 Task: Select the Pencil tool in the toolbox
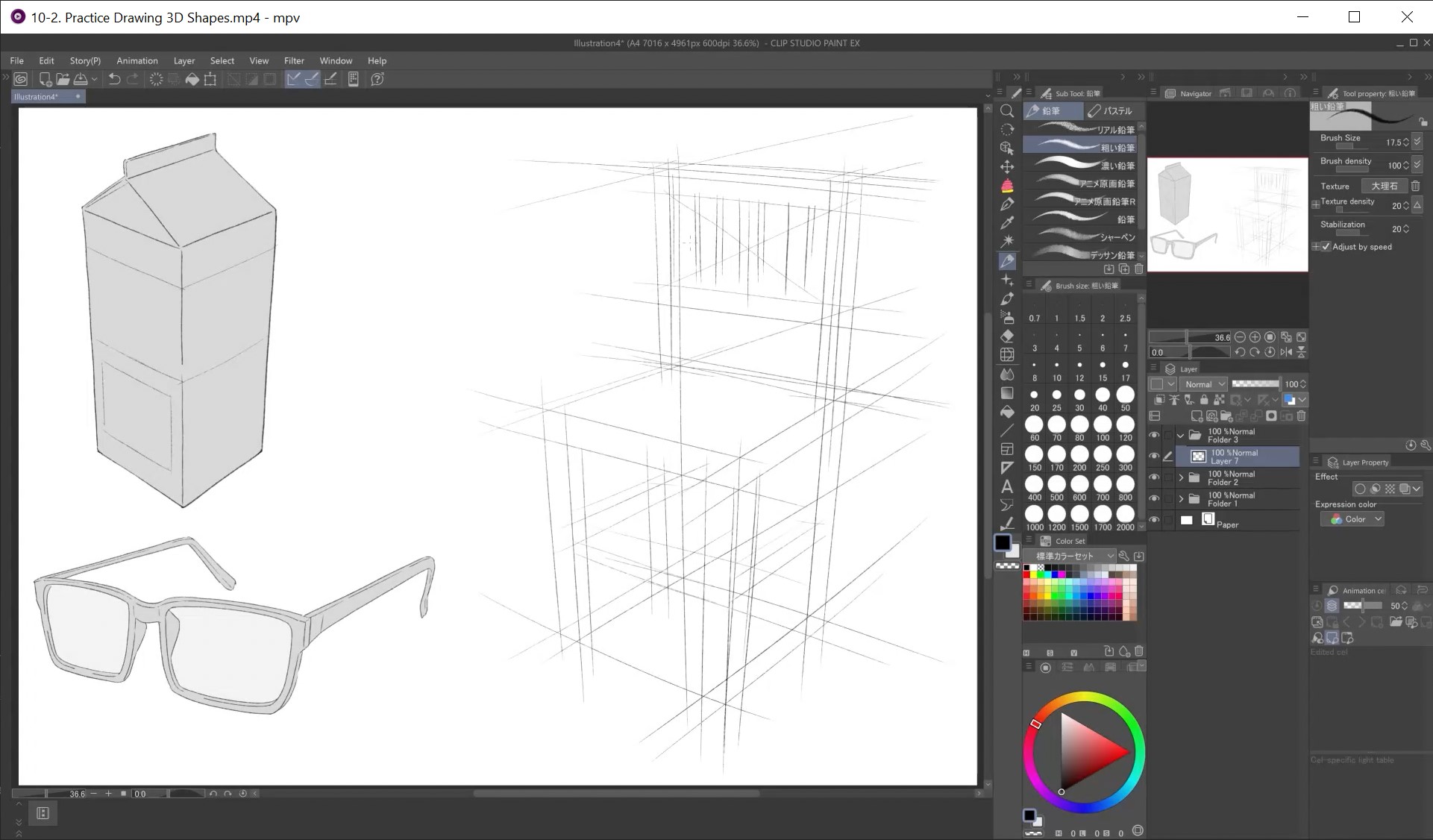coord(1007,261)
